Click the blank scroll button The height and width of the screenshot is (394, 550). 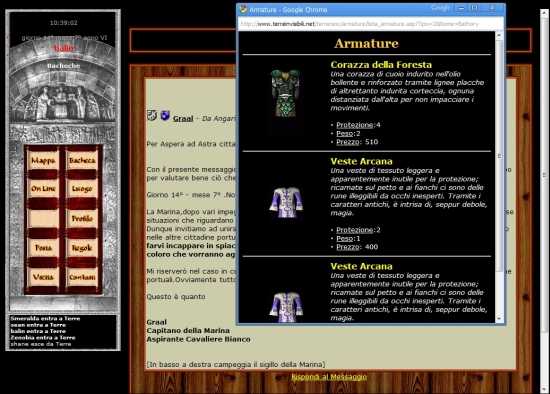coord(43,219)
